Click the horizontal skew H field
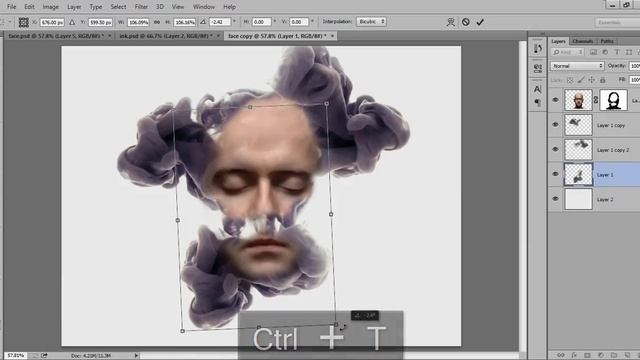 (261, 22)
